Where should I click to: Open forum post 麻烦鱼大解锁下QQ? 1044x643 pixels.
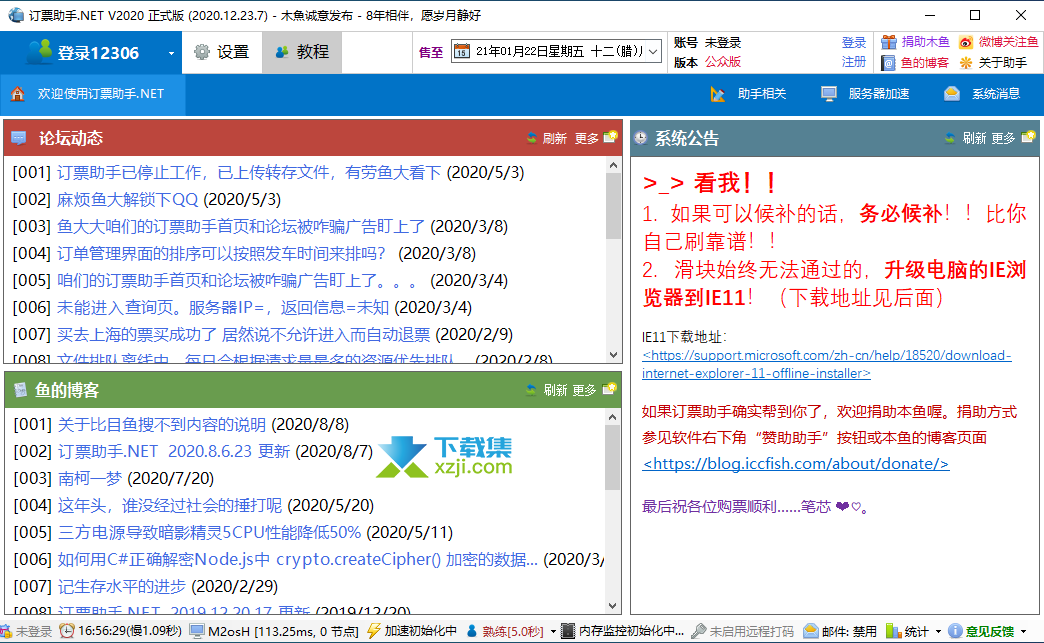[x=127, y=200]
